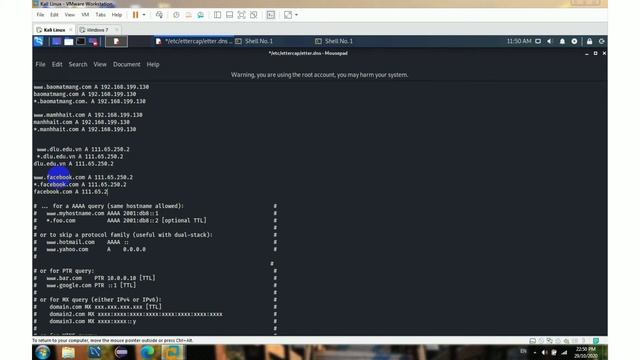Open Mousepad Search menu
Viewport: 640px width, 360px height.
[x=78, y=64]
